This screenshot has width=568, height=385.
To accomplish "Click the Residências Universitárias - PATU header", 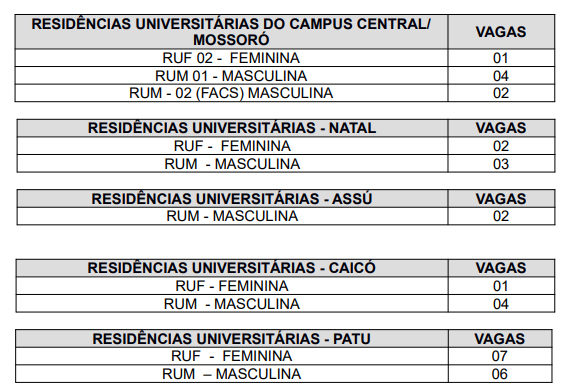I will 232,339.
